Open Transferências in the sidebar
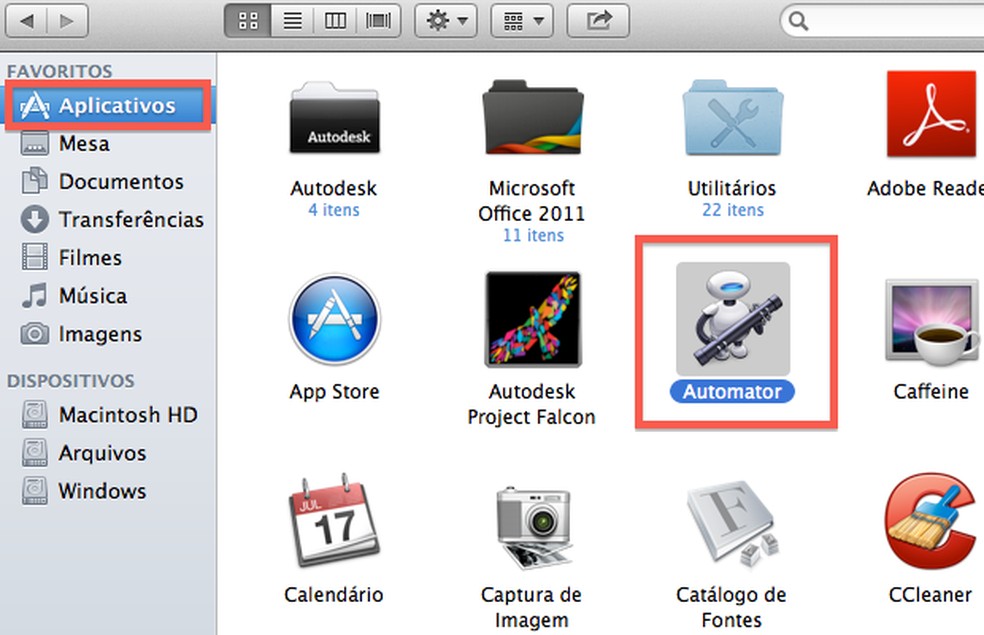The image size is (984, 635). click(x=108, y=220)
